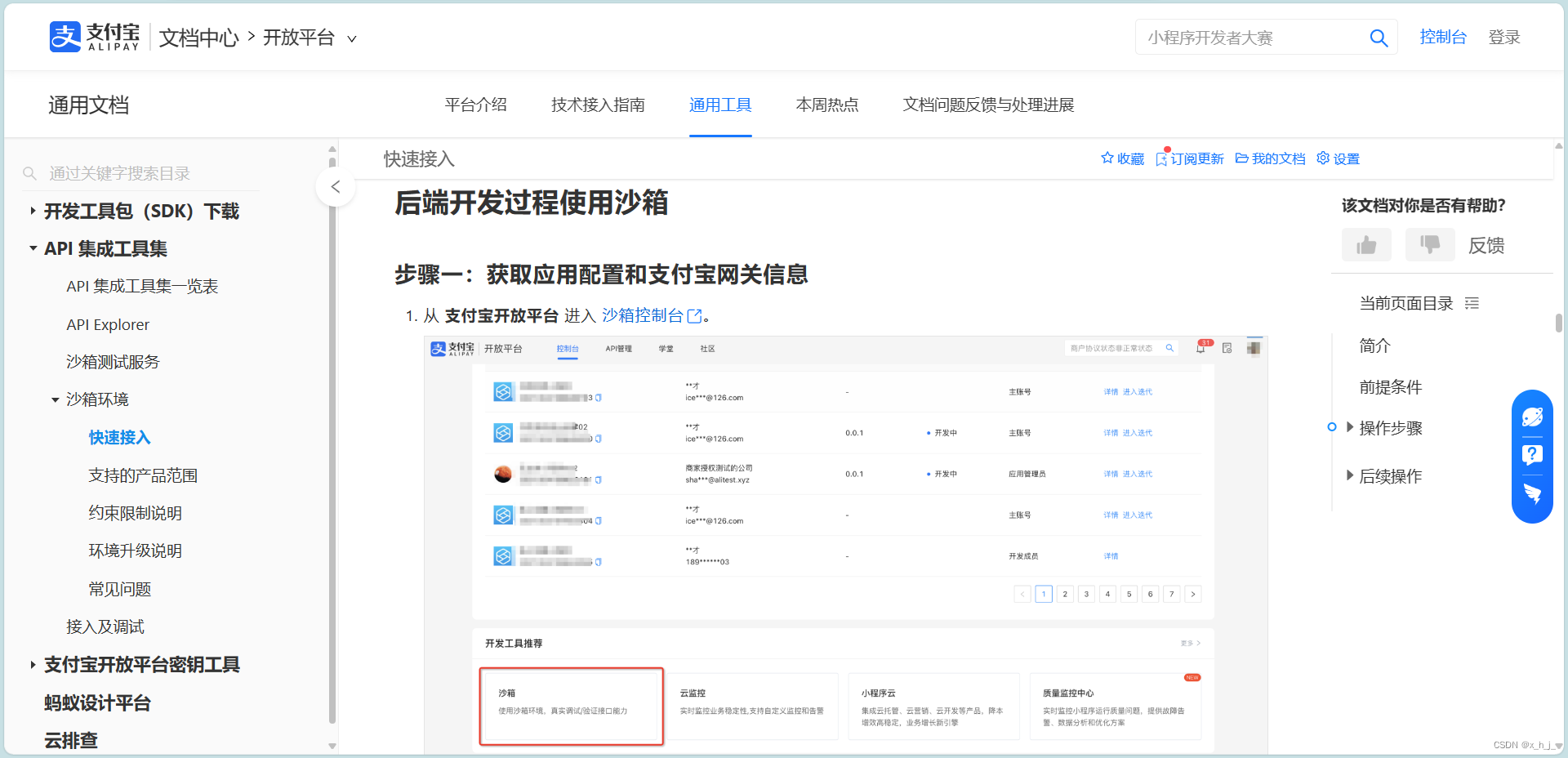
Task: Open 约束限制说明 item
Action: pos(135,513)
